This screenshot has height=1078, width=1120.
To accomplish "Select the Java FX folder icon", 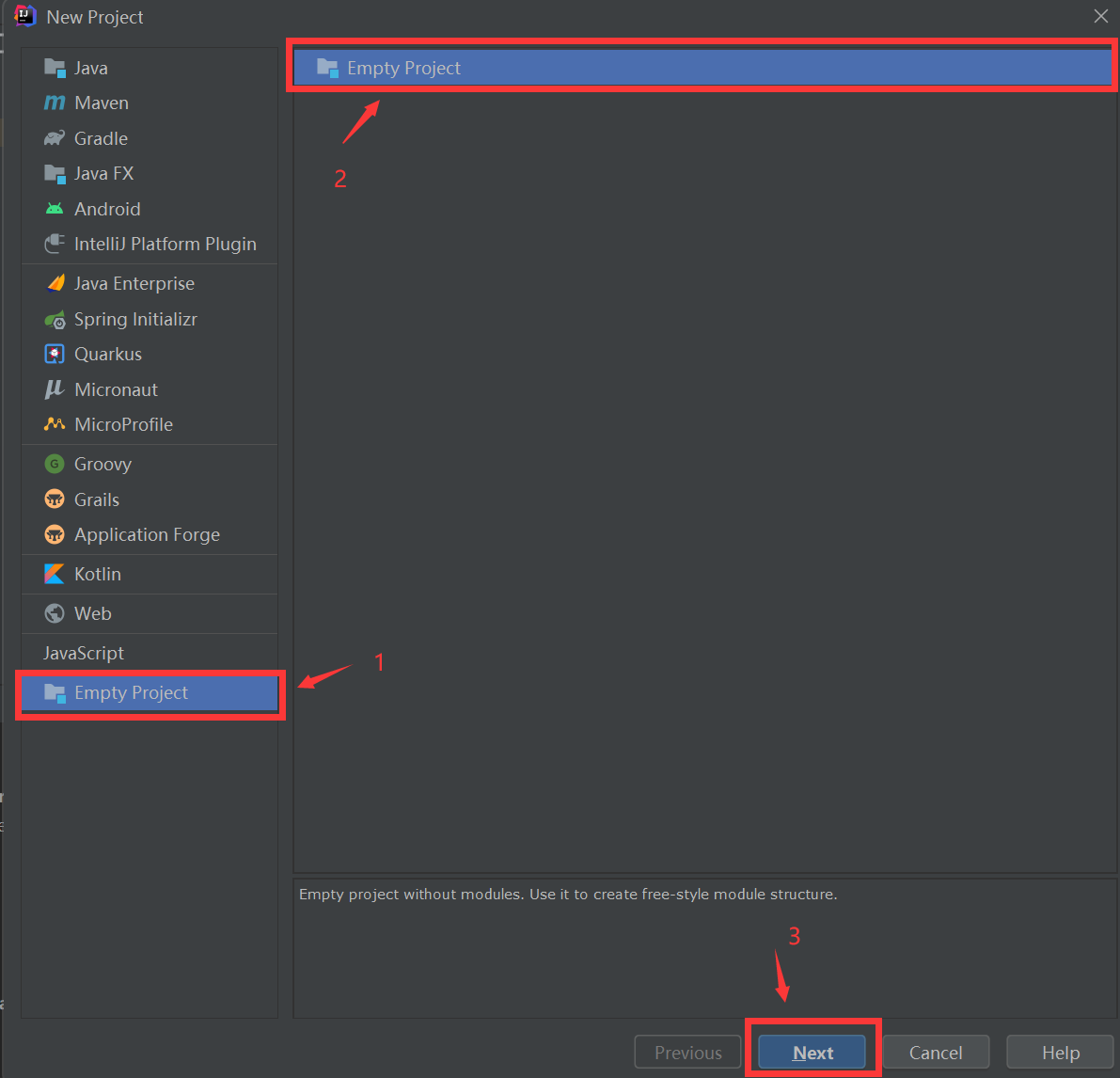I will [x=55, y=174].
